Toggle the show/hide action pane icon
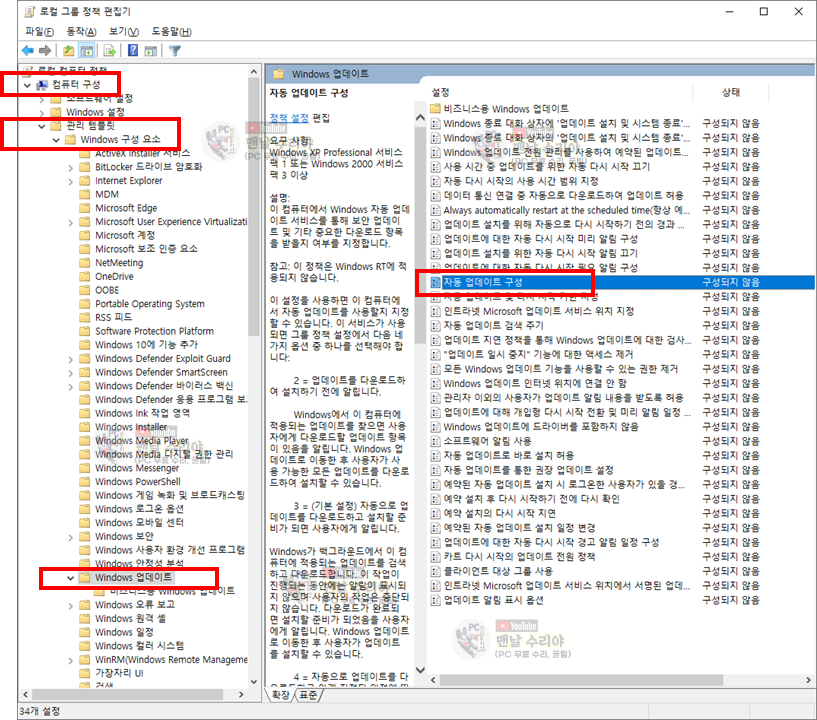 [151, 51]
